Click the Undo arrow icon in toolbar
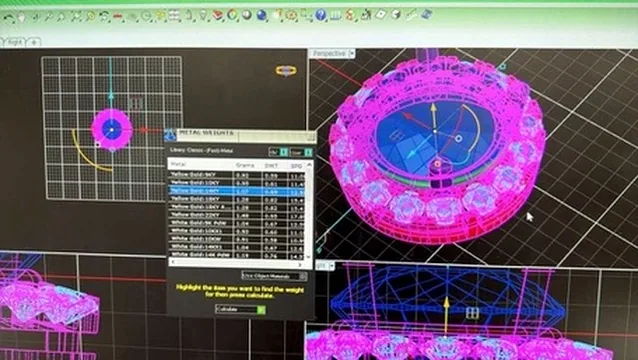This screenshot has height=360, width=638. (9, 17)
